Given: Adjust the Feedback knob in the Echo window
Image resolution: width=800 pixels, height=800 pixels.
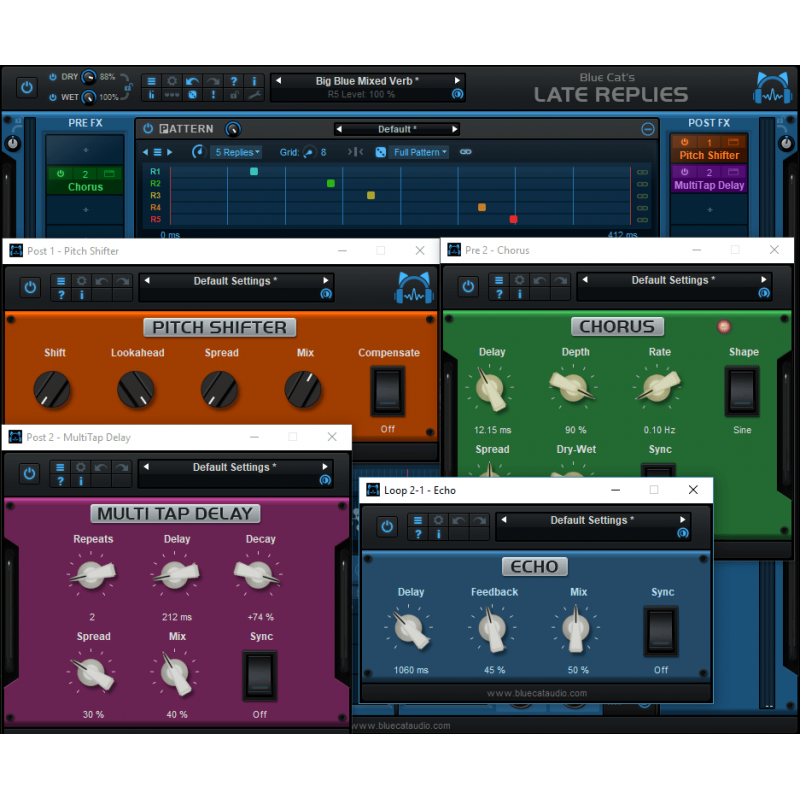Looking at the screenshot, I should [493, 630].
